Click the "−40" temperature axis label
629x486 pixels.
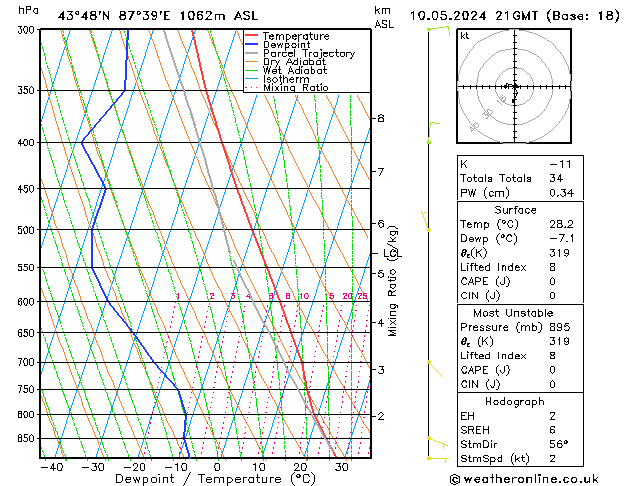(51, 467)
